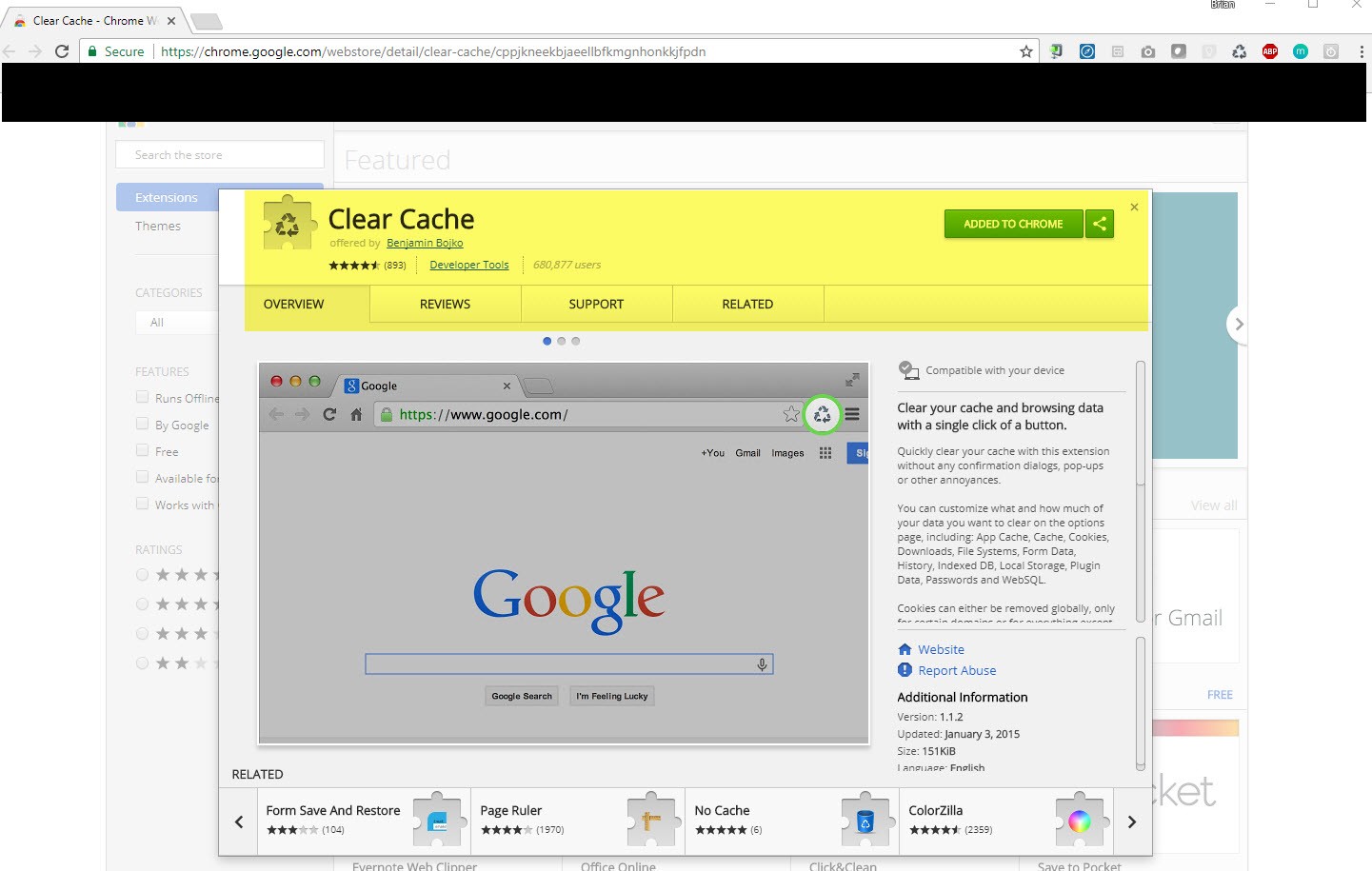Image resolution: width=1372 pixels, height=871 pixels.
Task: Click the gray layout extension icon in toolbar
Action: (1118, 51)
